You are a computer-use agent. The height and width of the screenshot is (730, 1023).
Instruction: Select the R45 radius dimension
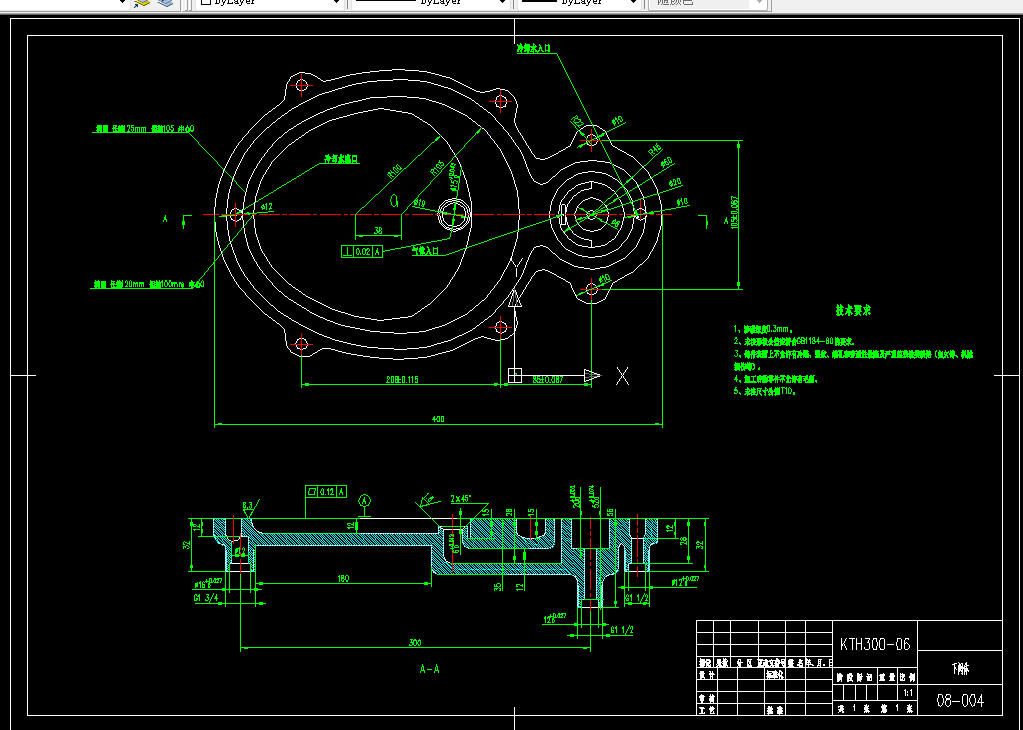pyautogui.click(x=654, y=151)
